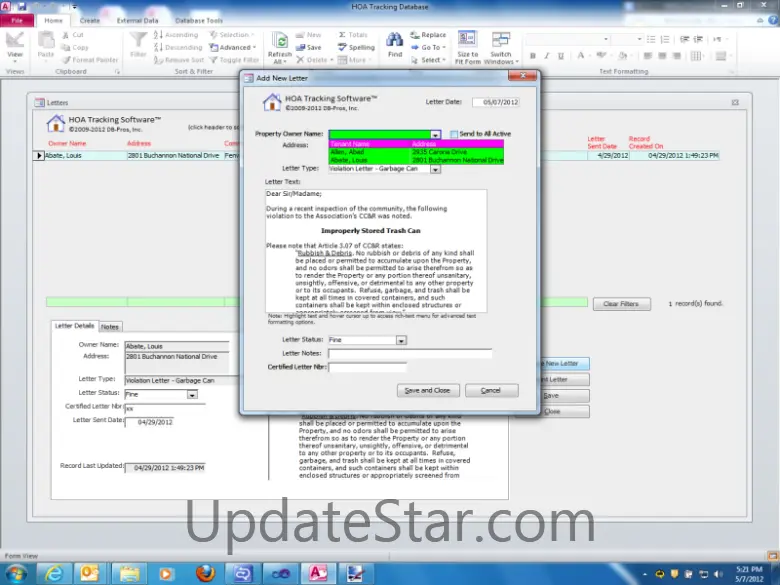Click the Owner Name column header

pos(67,143)
